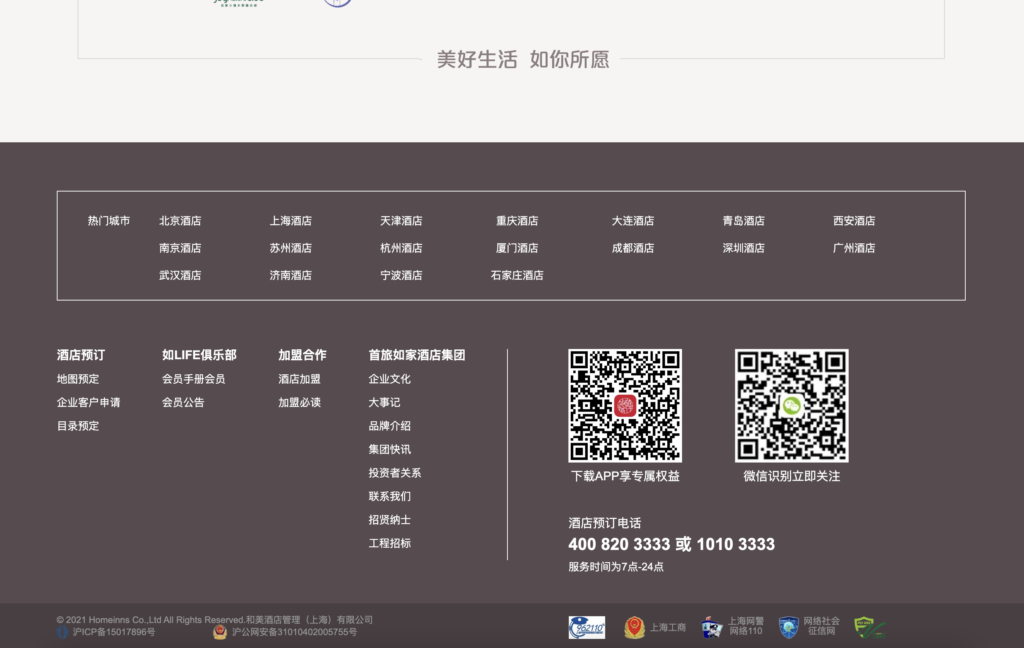Select 成都酒店 link

tap(632, 248)
